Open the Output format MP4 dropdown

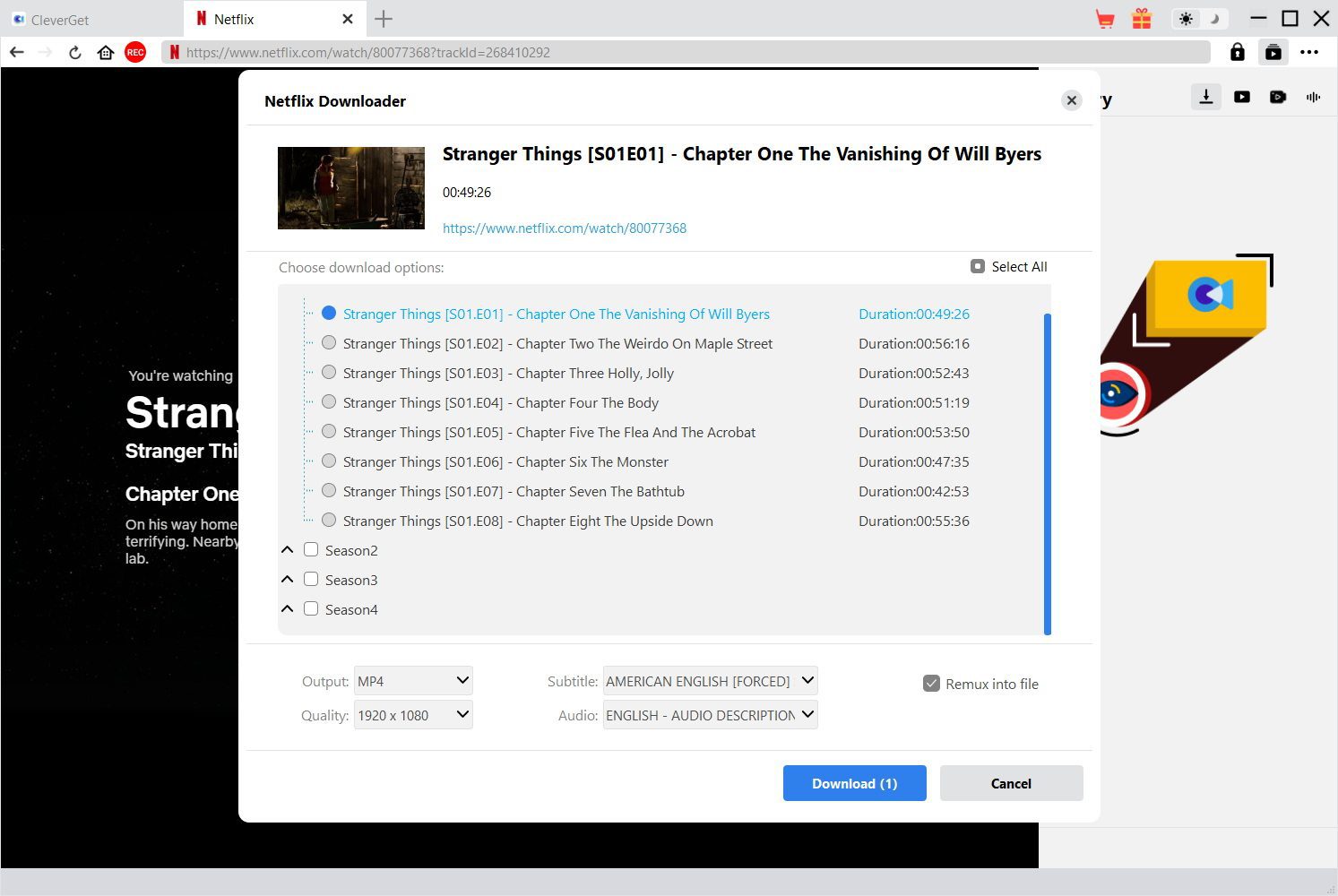point(413,681)
